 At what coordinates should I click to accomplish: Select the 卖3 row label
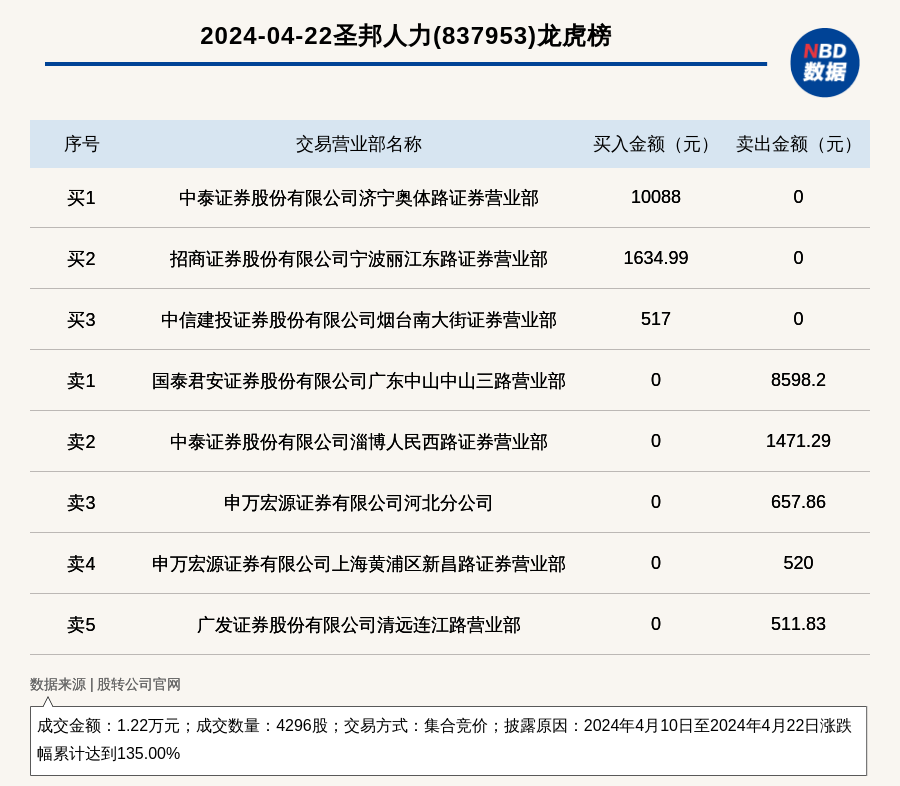tap(82, 503)
